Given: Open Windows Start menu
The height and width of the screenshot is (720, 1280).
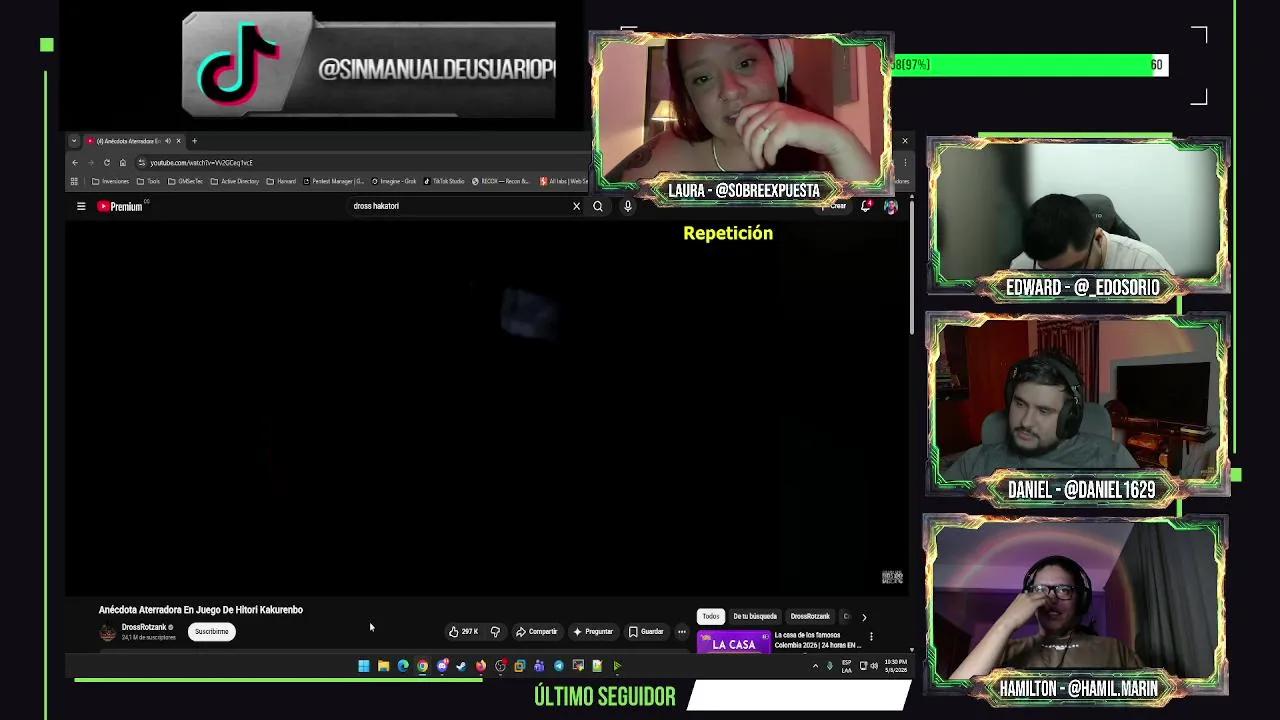Looking at the screenshot, I should pyautogui.click(x=364, y=666).
